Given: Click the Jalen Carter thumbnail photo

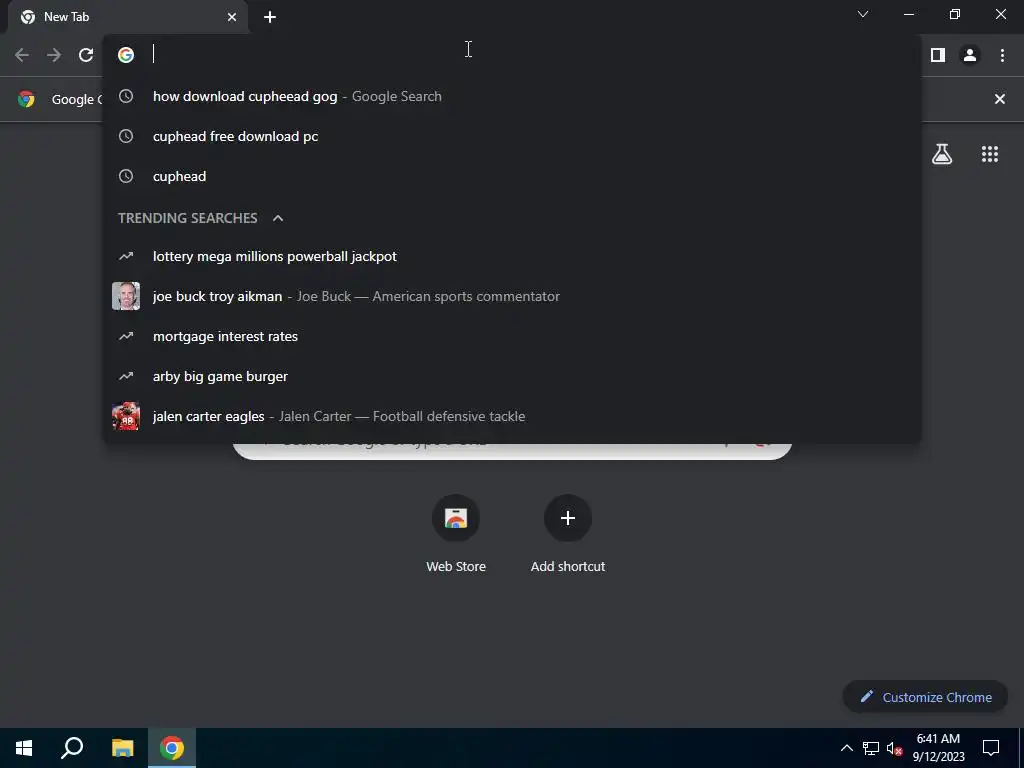Looking at the screenshot, I should pos(126,417).
